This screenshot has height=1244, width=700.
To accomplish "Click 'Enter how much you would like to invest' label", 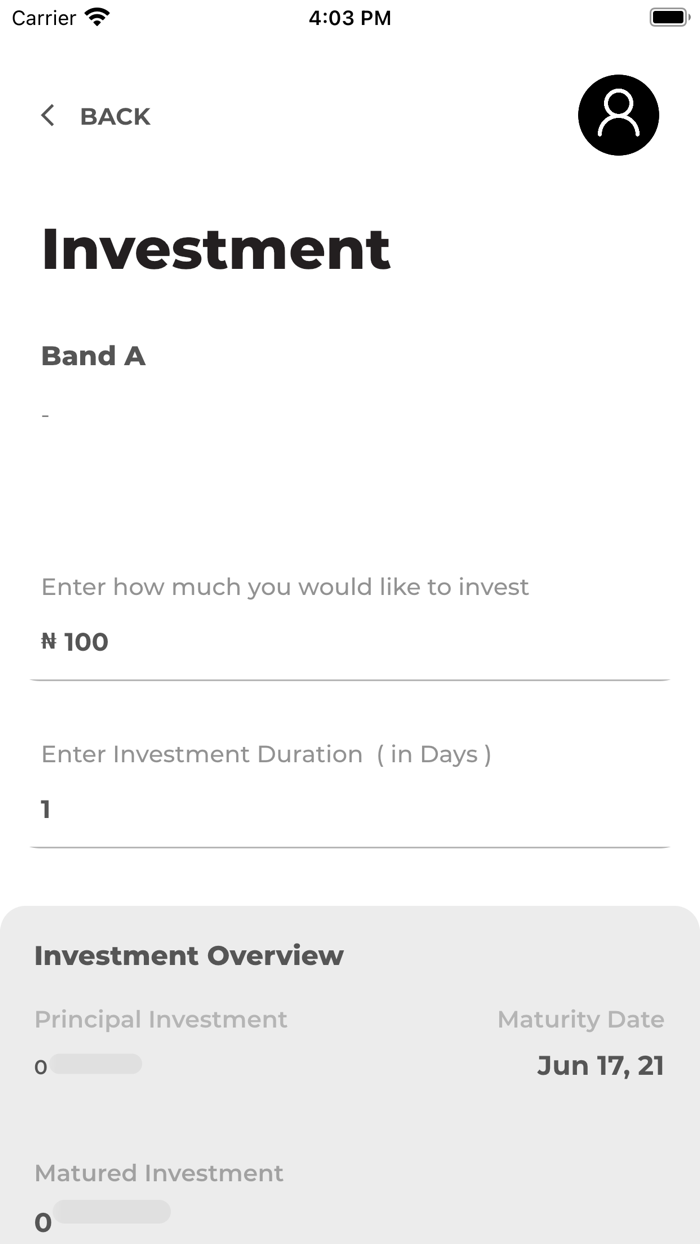I will (x=285, y=587).
